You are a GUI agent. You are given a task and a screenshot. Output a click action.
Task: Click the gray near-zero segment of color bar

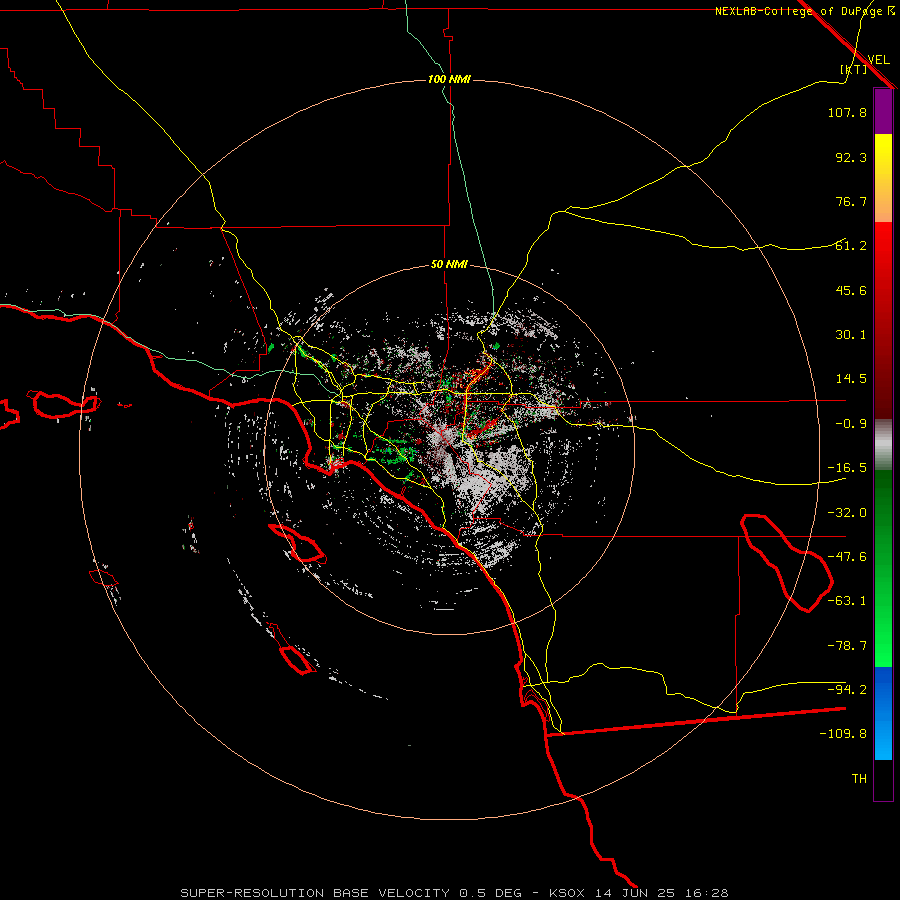(x=883, y=445)
